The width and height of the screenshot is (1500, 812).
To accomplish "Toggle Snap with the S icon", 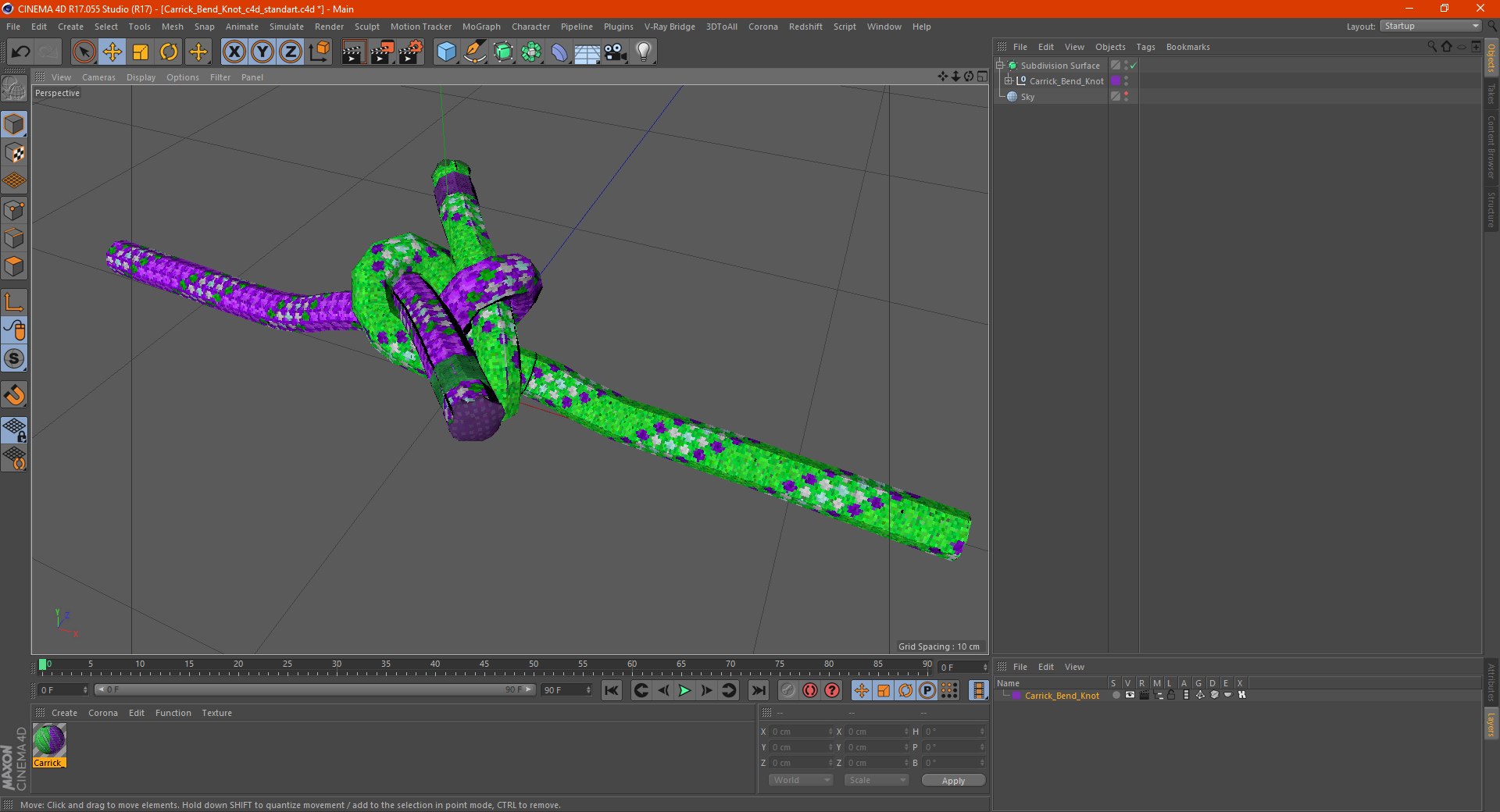I will 15,358.
